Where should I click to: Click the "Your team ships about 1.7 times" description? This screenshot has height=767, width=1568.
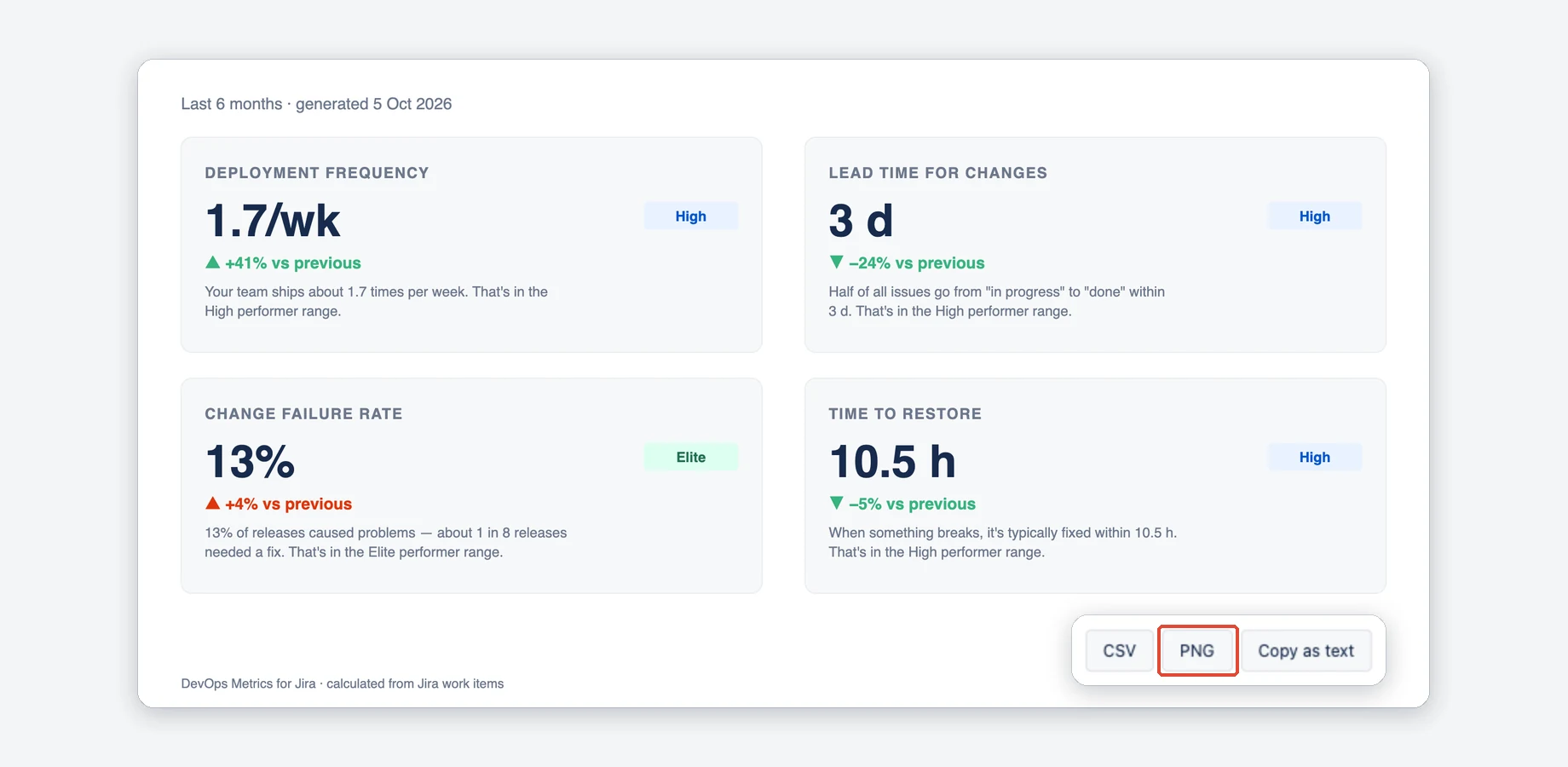(376, 302)
